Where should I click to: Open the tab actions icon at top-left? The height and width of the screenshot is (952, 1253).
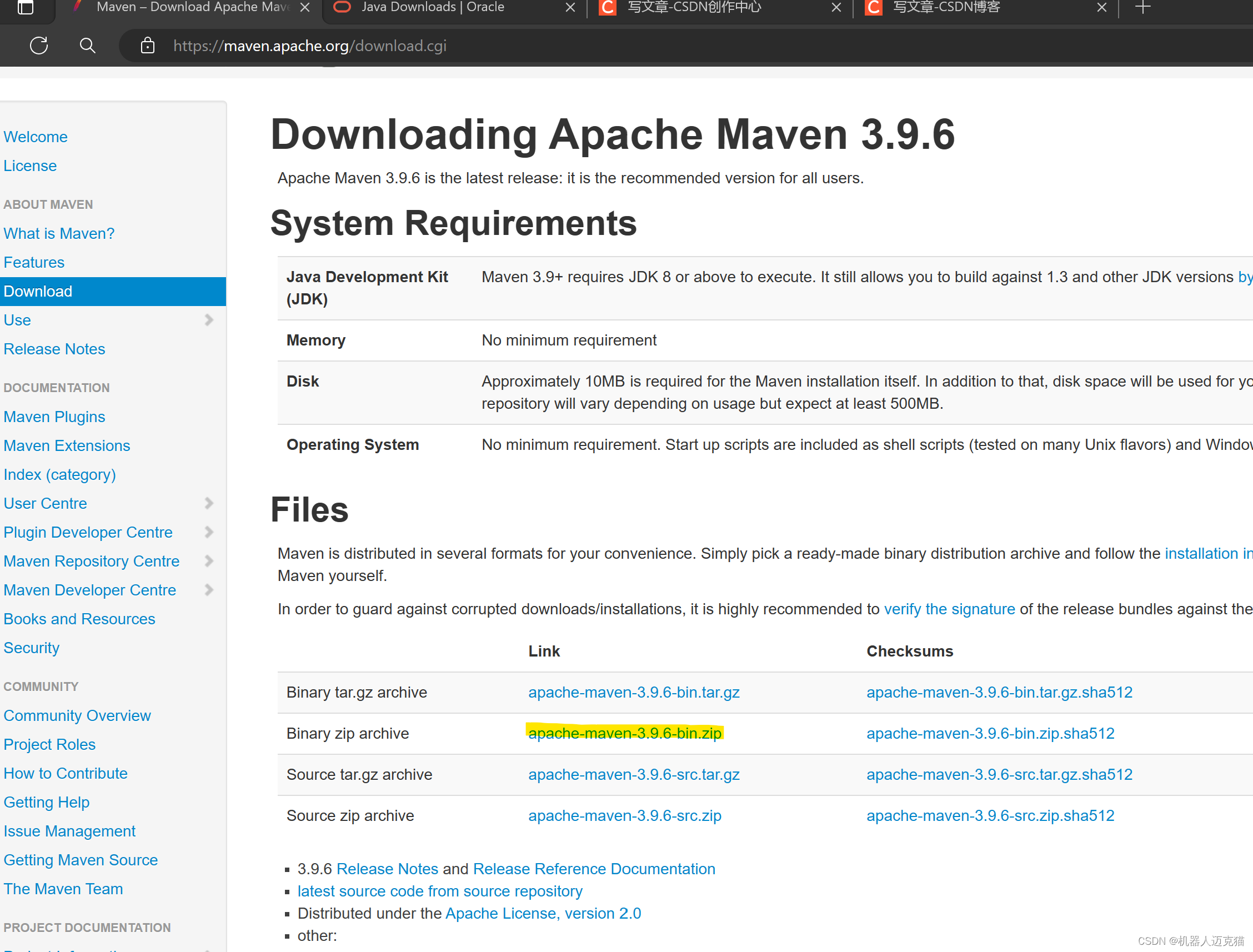pyautogui.click(x=26, y=7)
